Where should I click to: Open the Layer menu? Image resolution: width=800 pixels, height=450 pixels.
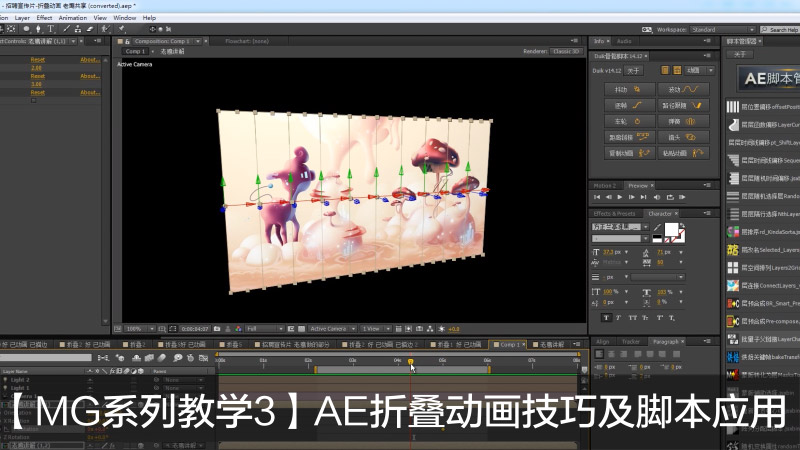click(22, 17)
